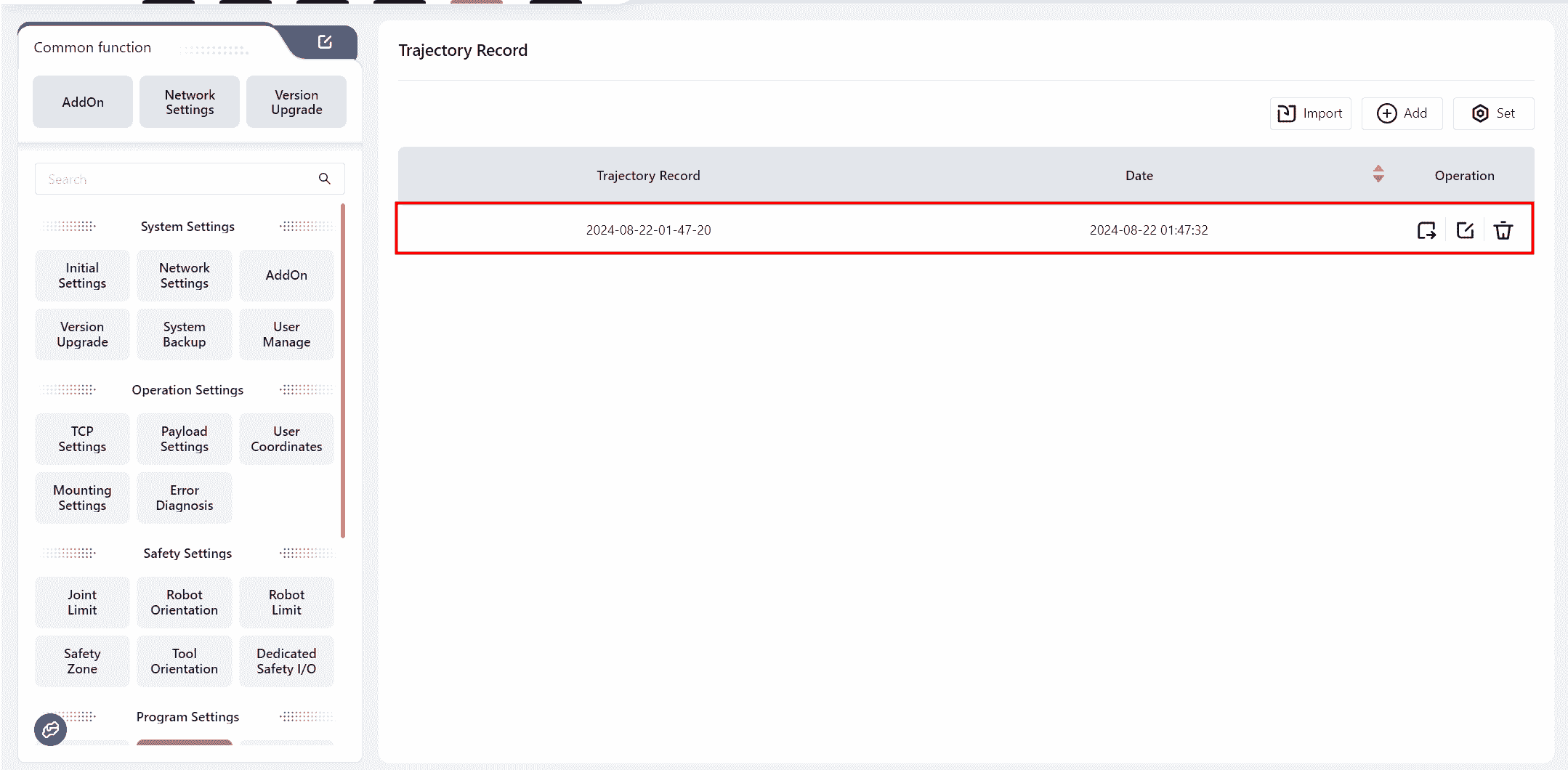Open Error Diagnosis
The height and width of the screenshot is (770, 1568).
(x=184, y=498)
